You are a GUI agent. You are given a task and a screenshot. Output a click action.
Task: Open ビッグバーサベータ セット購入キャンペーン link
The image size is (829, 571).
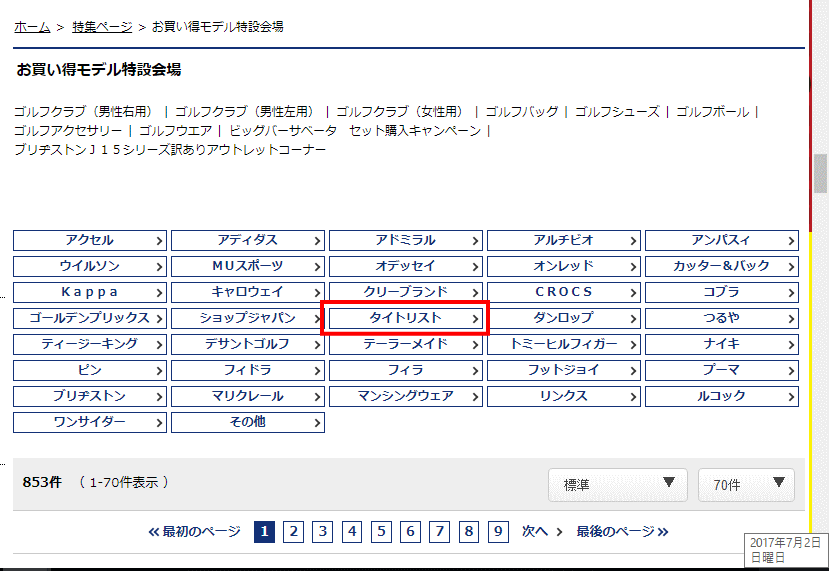point(355,131)
